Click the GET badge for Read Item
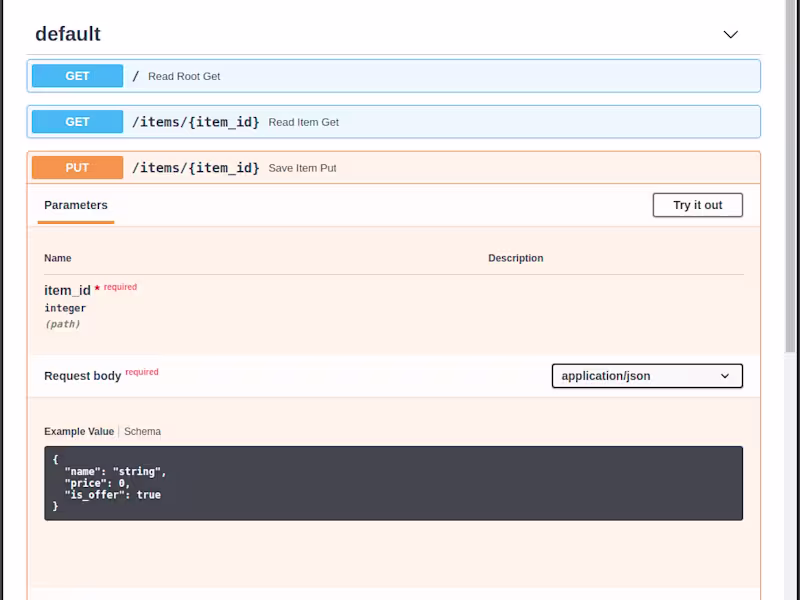This screenshot has height=600, width=800. pos(77,122)
